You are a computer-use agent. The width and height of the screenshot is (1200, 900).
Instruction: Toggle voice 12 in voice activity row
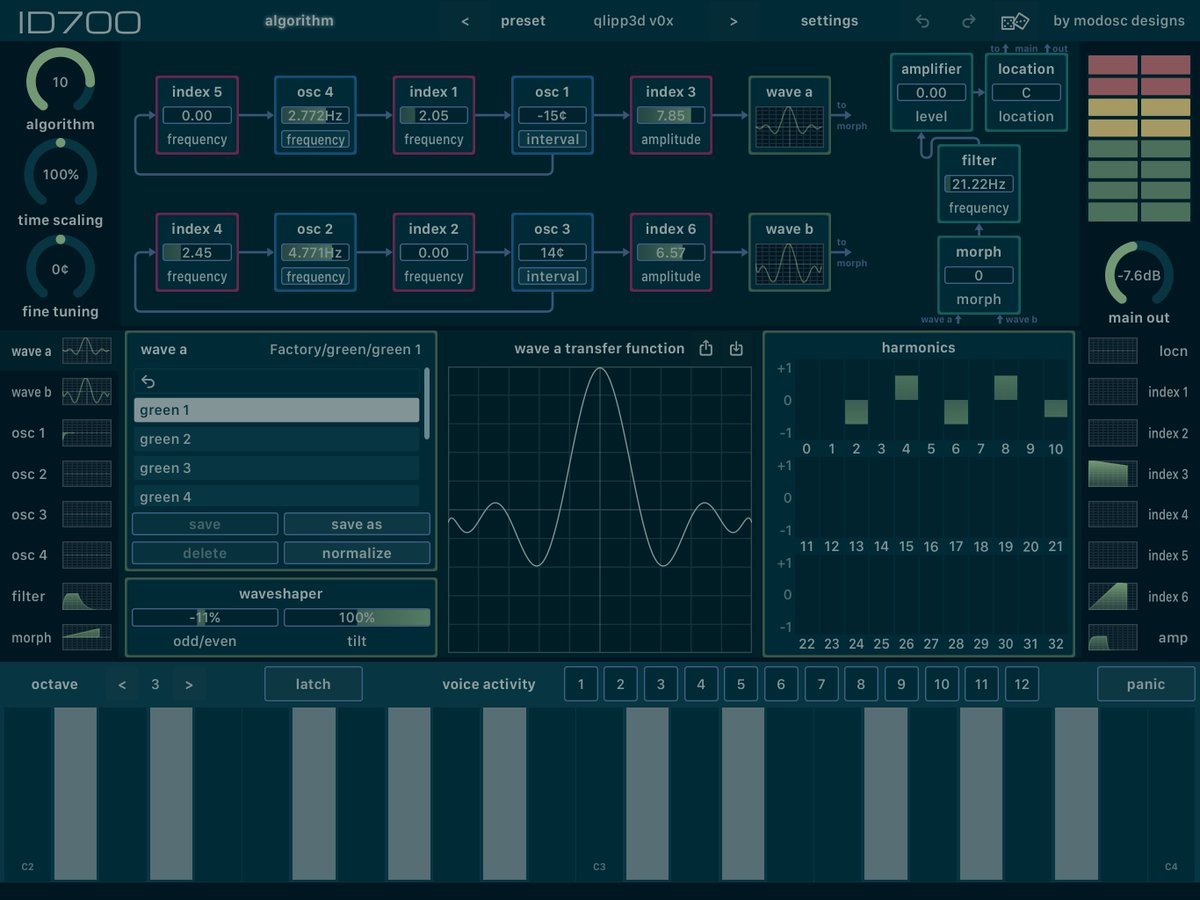pos(1021,684)
